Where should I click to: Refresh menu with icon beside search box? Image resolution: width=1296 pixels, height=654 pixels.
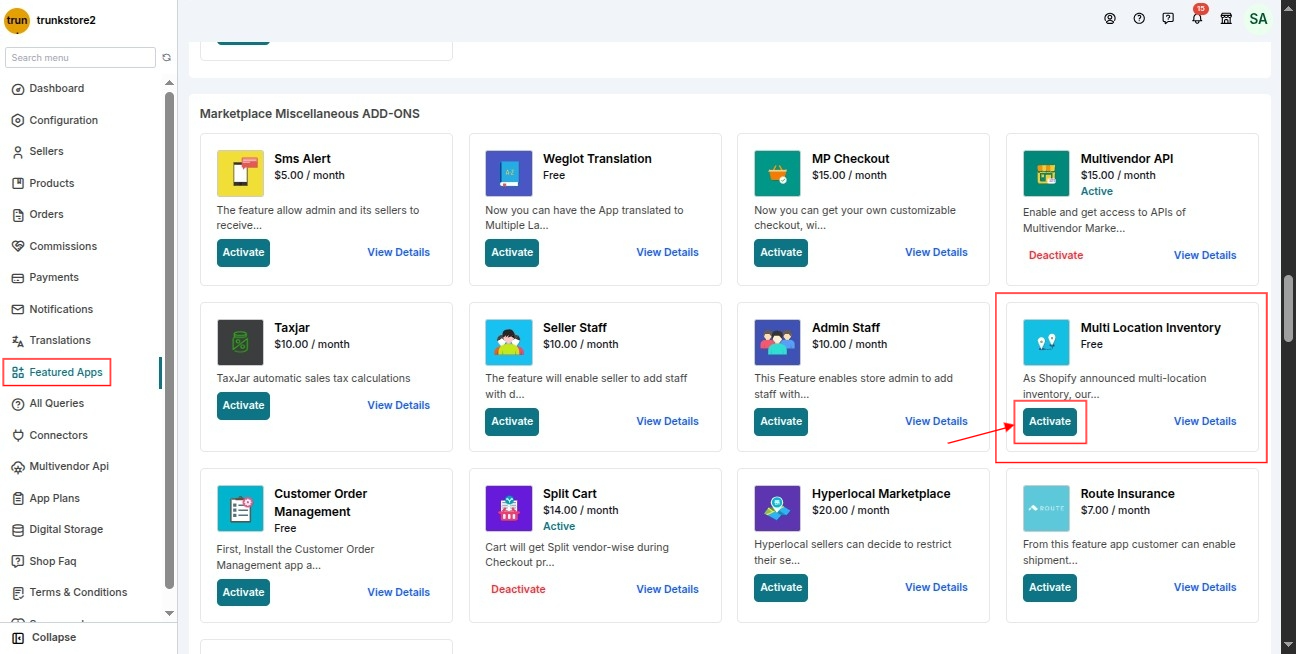point(167,58)
